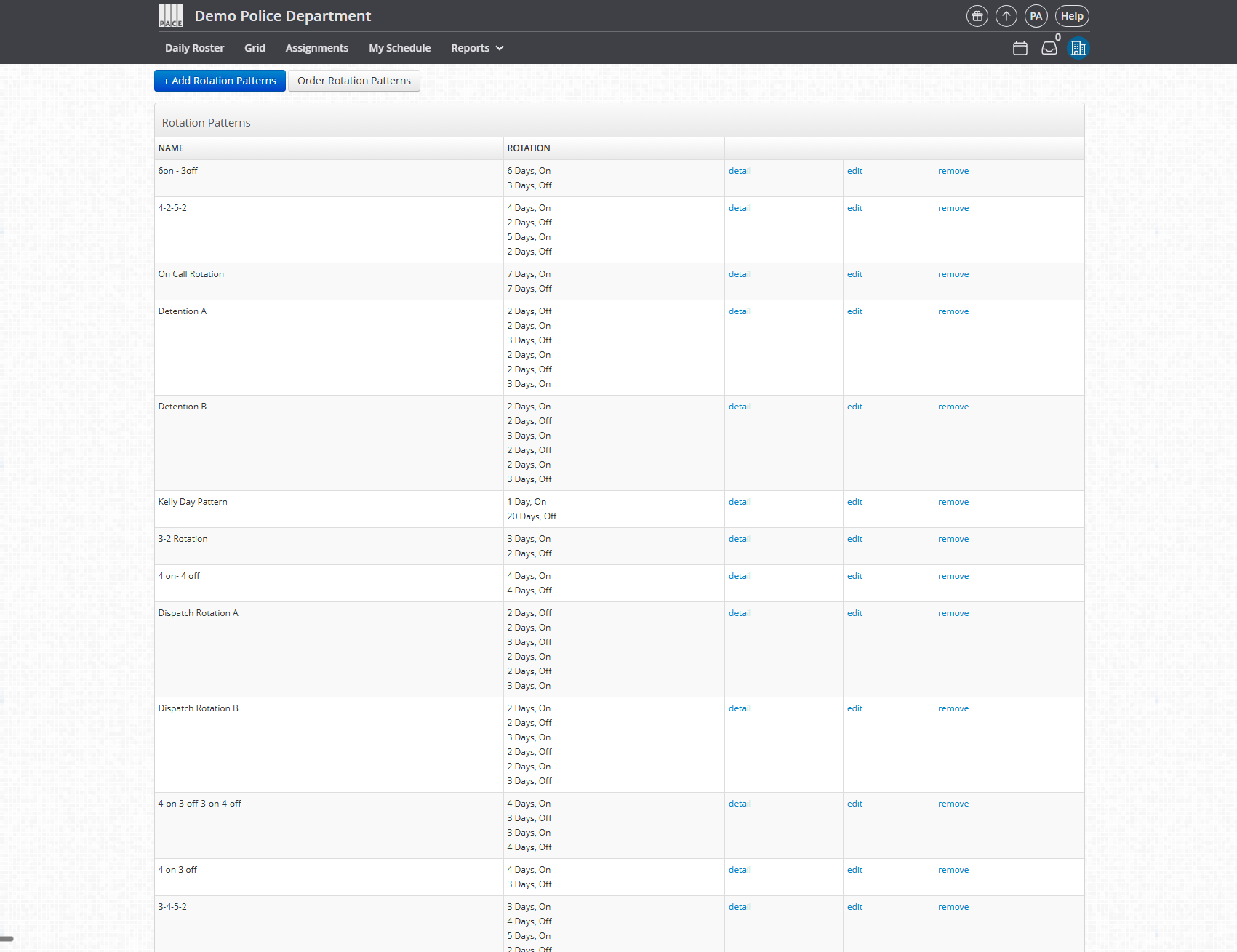Open the PA user profile icon
The height and width of the screenshot is (952, 1237).
(1036, 16)
